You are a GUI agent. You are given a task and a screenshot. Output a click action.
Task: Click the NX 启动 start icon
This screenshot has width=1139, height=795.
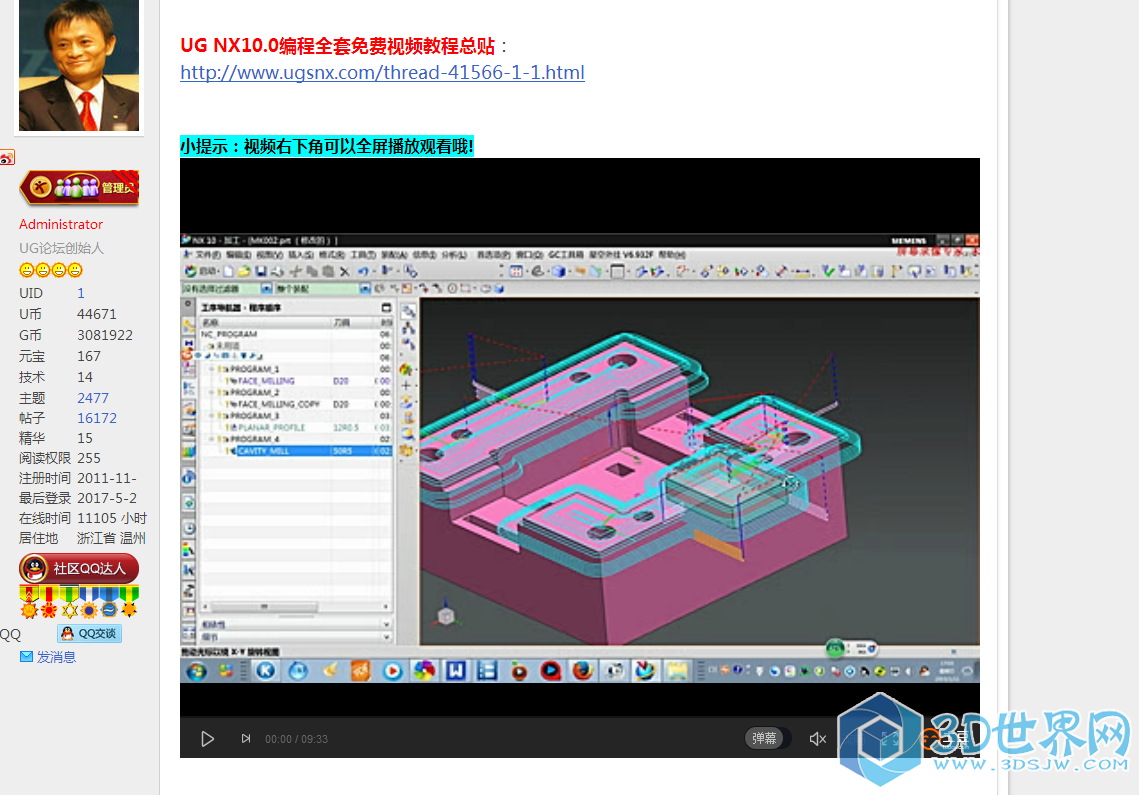click(201, 271)
